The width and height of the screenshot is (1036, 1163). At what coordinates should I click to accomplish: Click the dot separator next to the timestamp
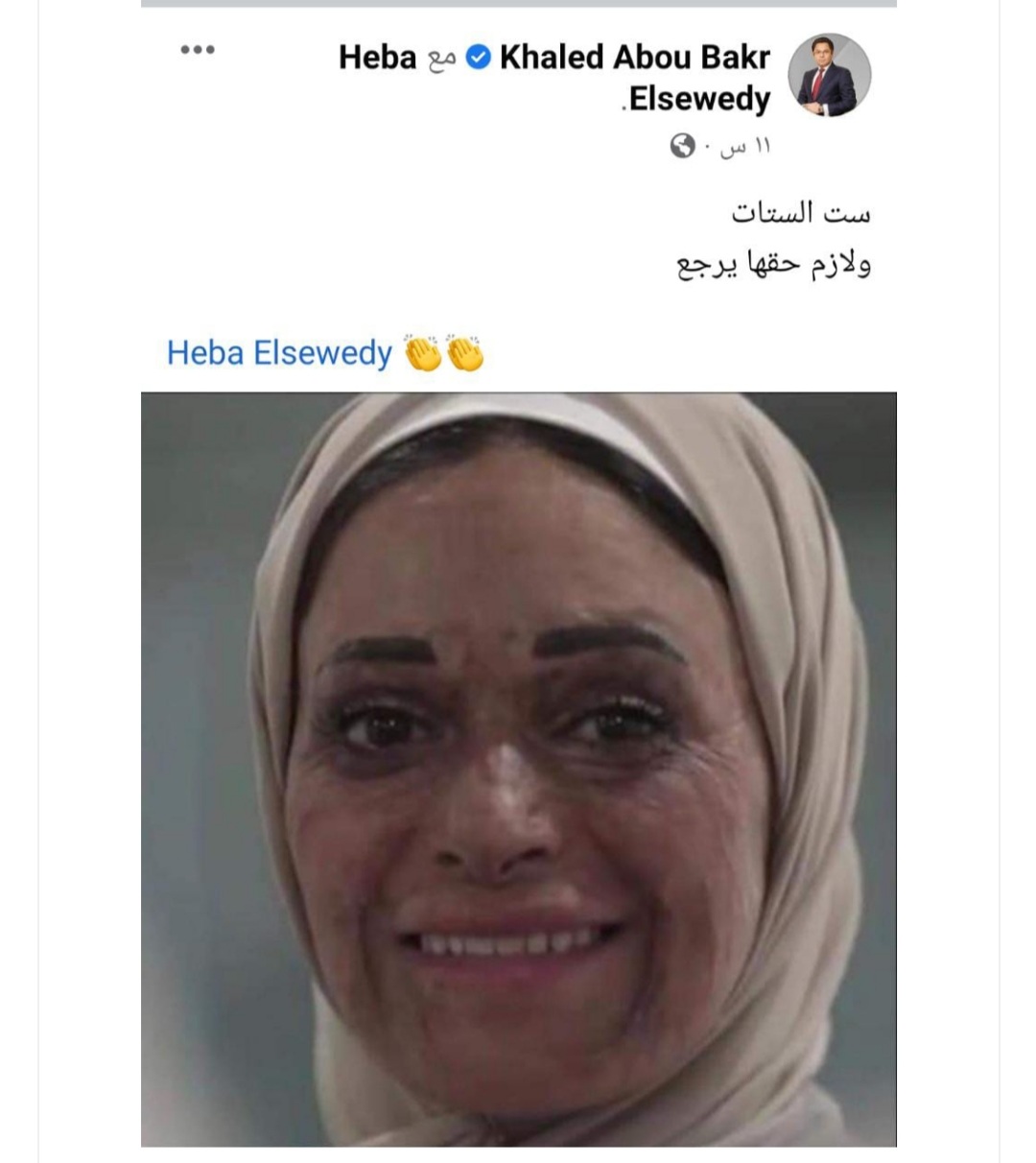coord(708,147)
